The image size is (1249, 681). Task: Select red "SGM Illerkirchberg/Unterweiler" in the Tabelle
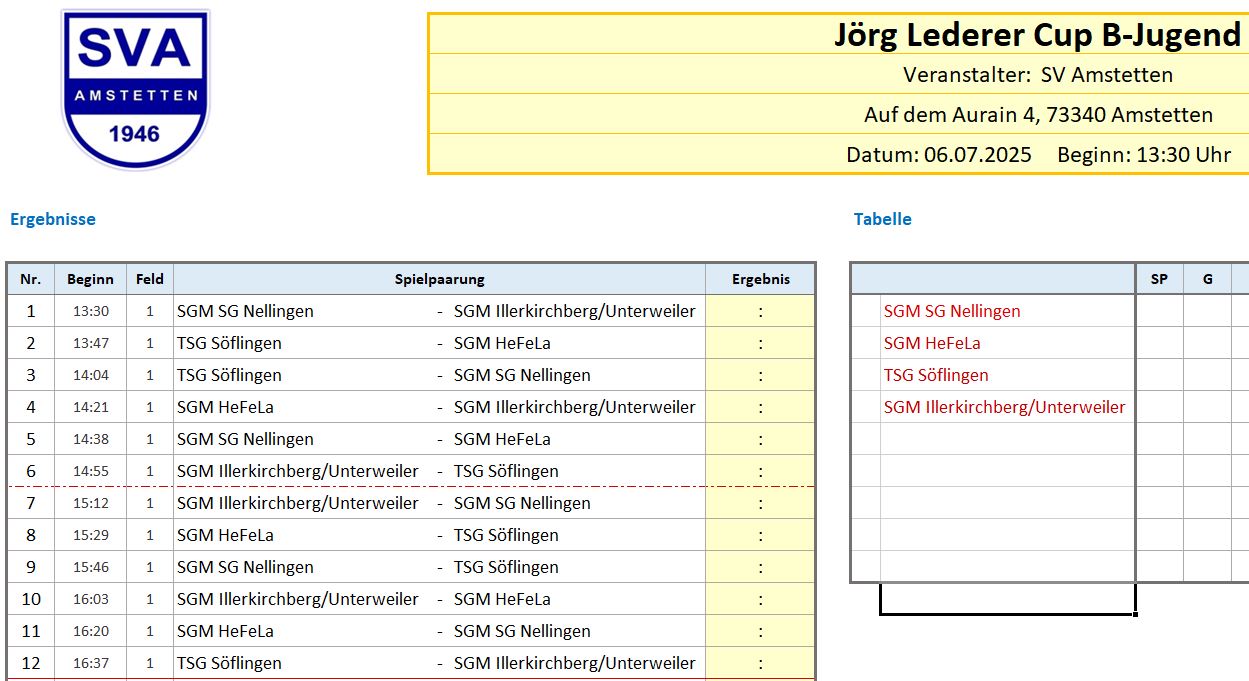click(1005, 407)
